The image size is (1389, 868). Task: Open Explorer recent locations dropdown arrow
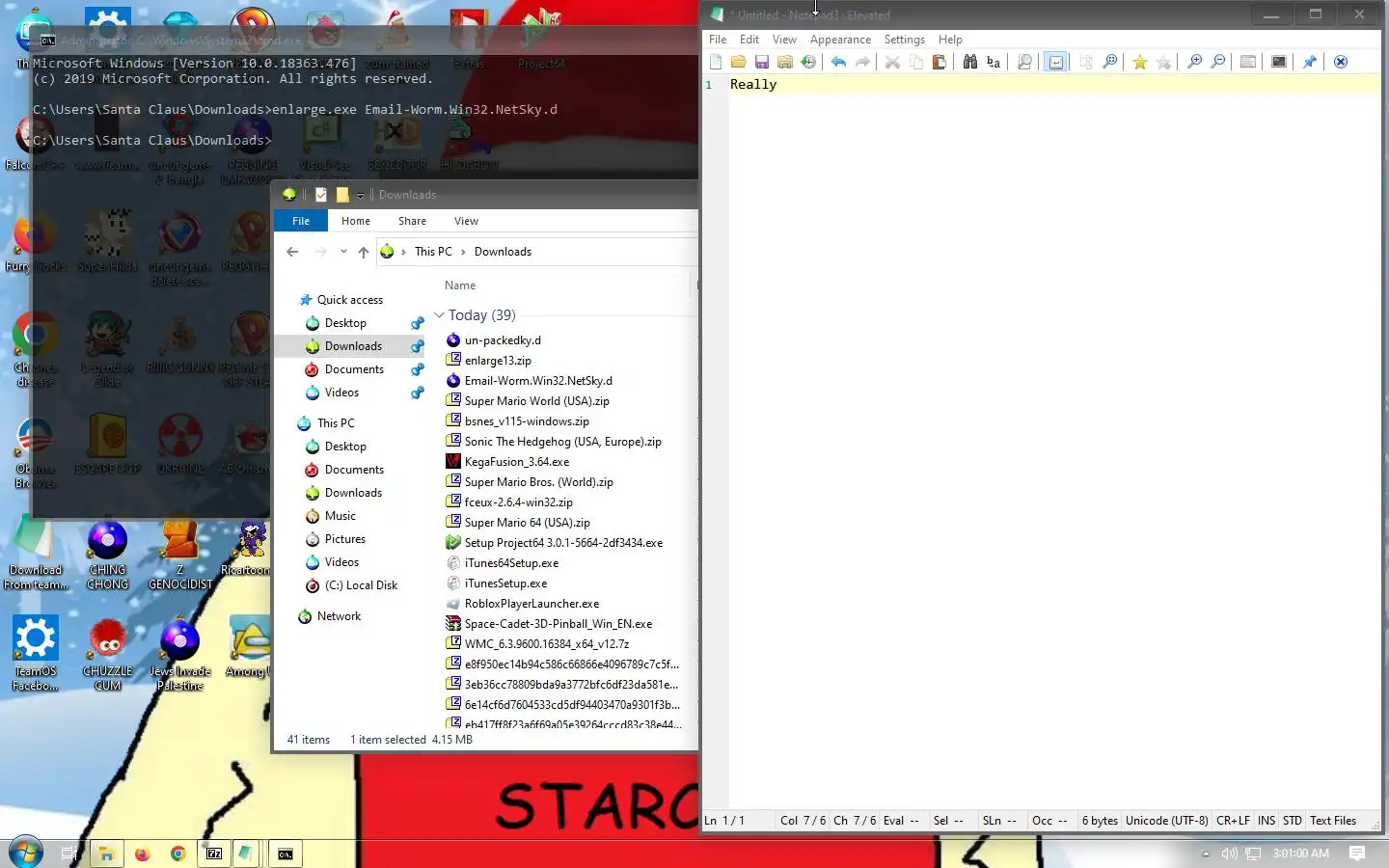click(x=343, y=252)
